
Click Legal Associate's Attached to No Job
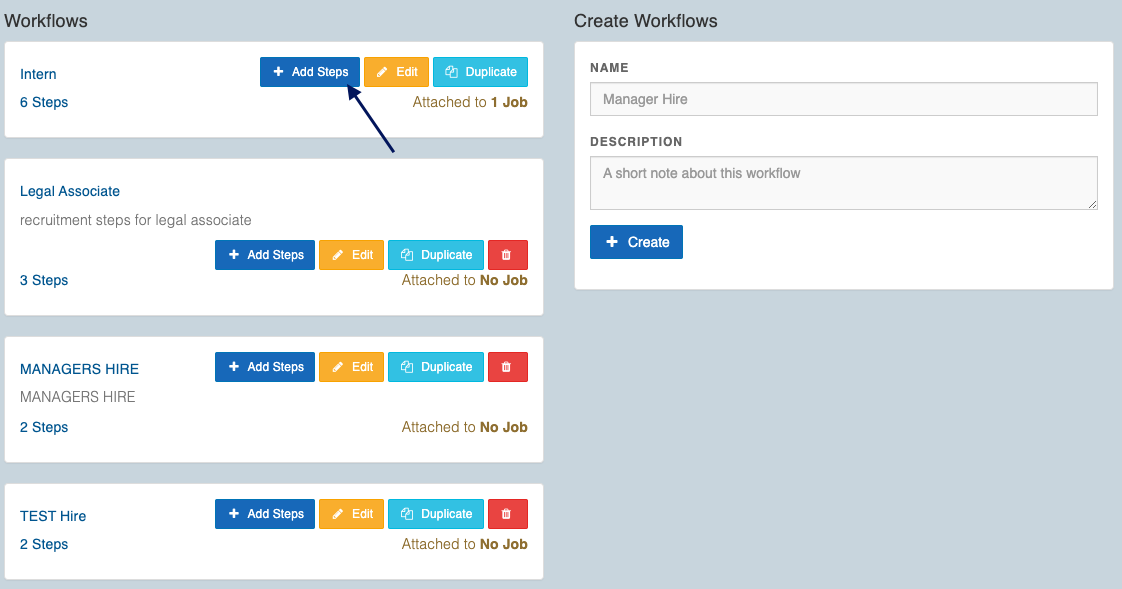[x=464, y=281]
